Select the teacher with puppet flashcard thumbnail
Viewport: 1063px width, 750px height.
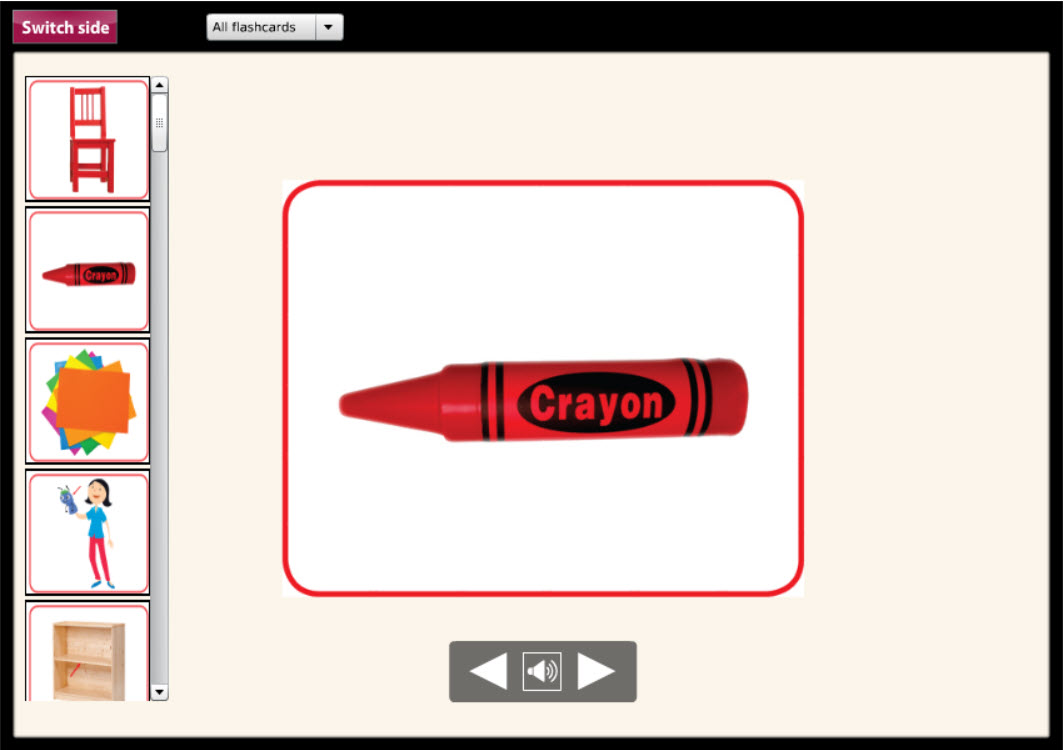point(88,533)
